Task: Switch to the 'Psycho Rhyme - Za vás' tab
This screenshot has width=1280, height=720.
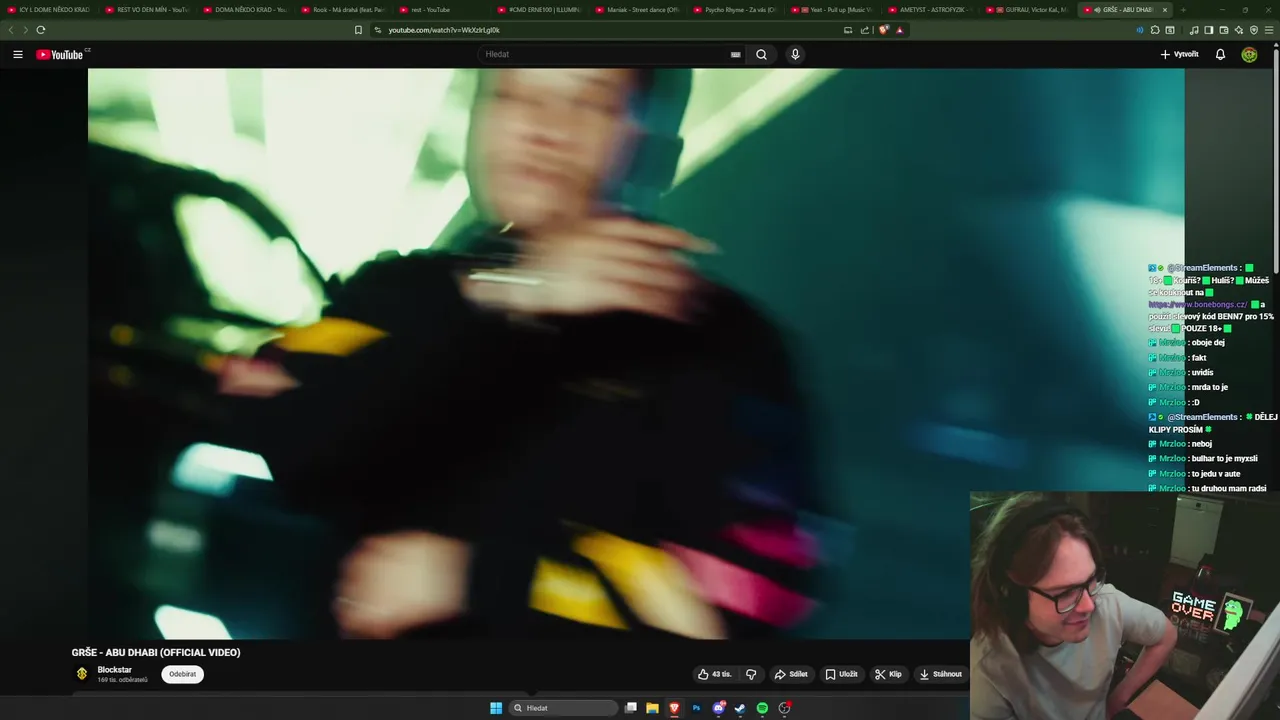Action: 734,9
